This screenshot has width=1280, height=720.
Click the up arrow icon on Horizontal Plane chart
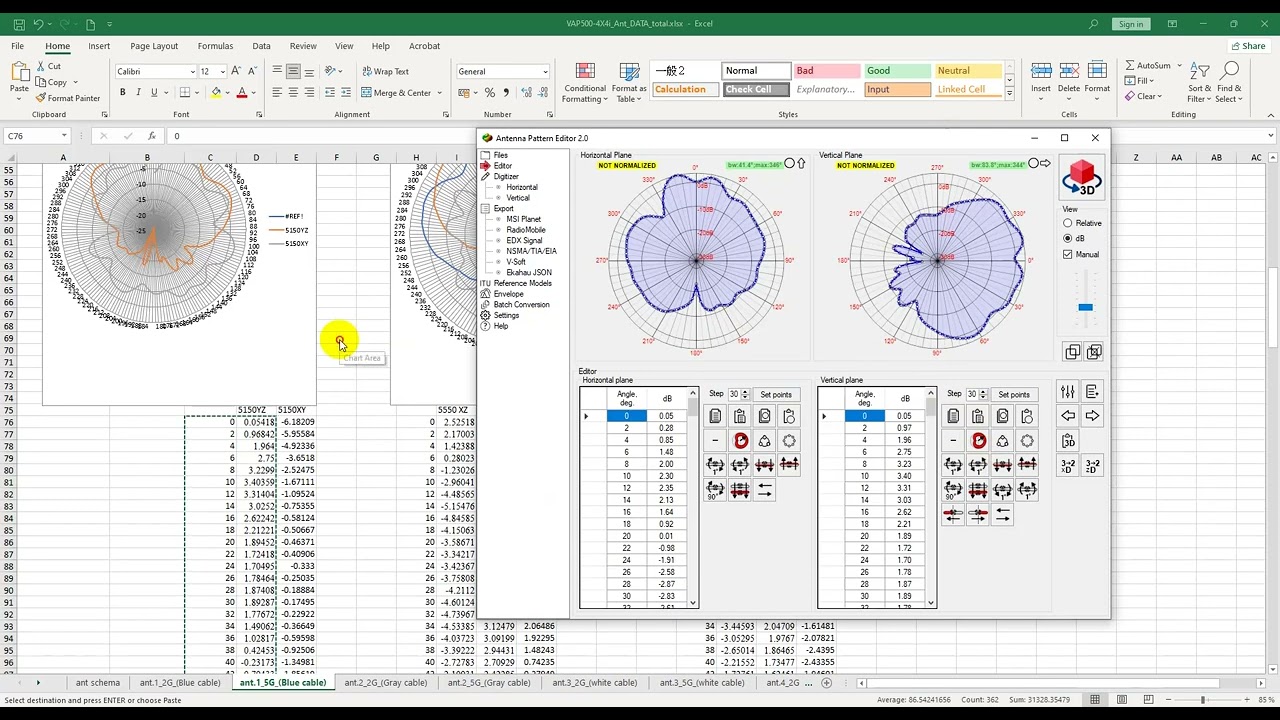tap(801, 163)
